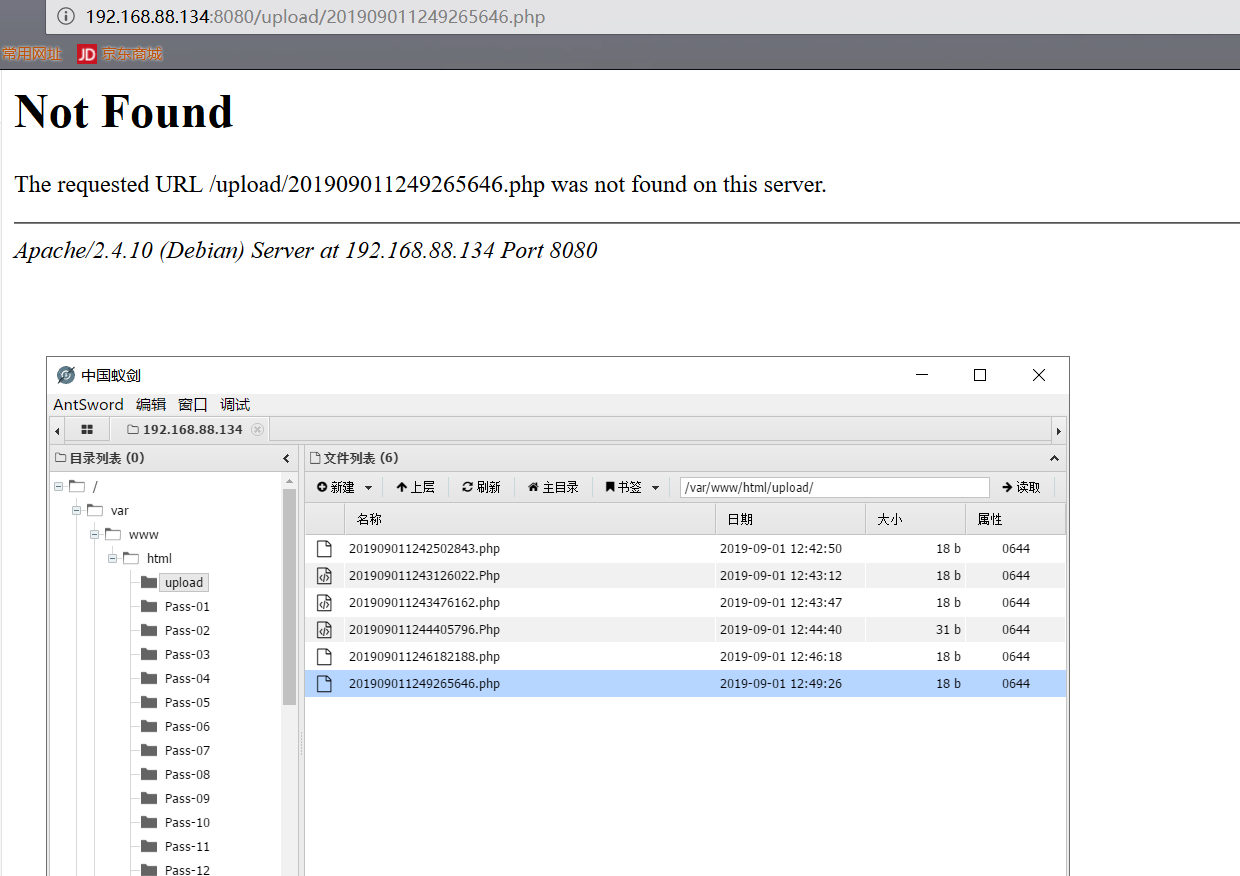
Task: Collapse the file list panel chevron
Action: [1054, 458]
